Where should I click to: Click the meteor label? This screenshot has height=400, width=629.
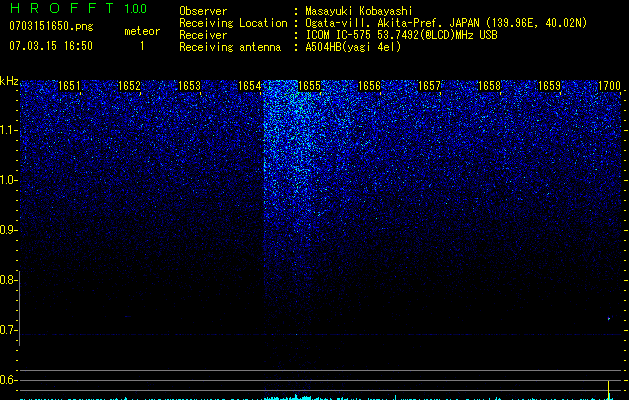pos(142,31)
